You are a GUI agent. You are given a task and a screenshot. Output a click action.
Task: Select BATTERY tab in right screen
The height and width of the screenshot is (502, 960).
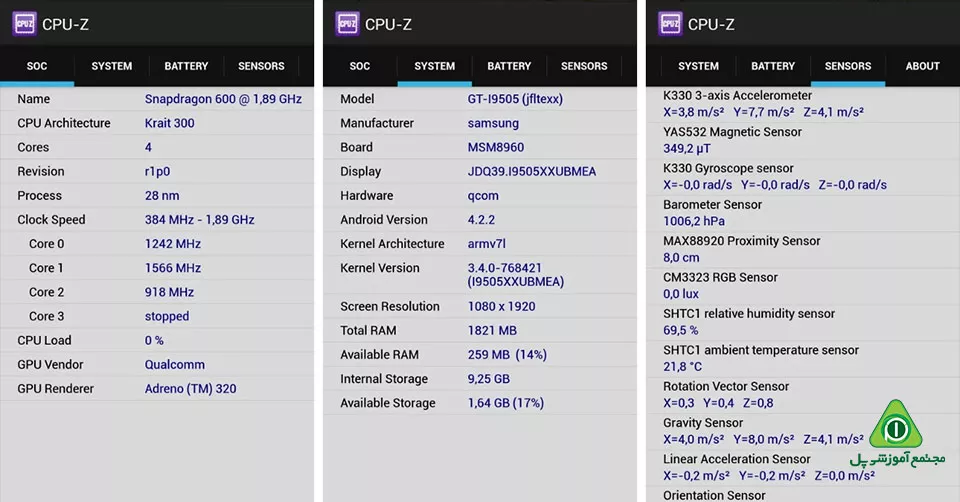[773, 66]
